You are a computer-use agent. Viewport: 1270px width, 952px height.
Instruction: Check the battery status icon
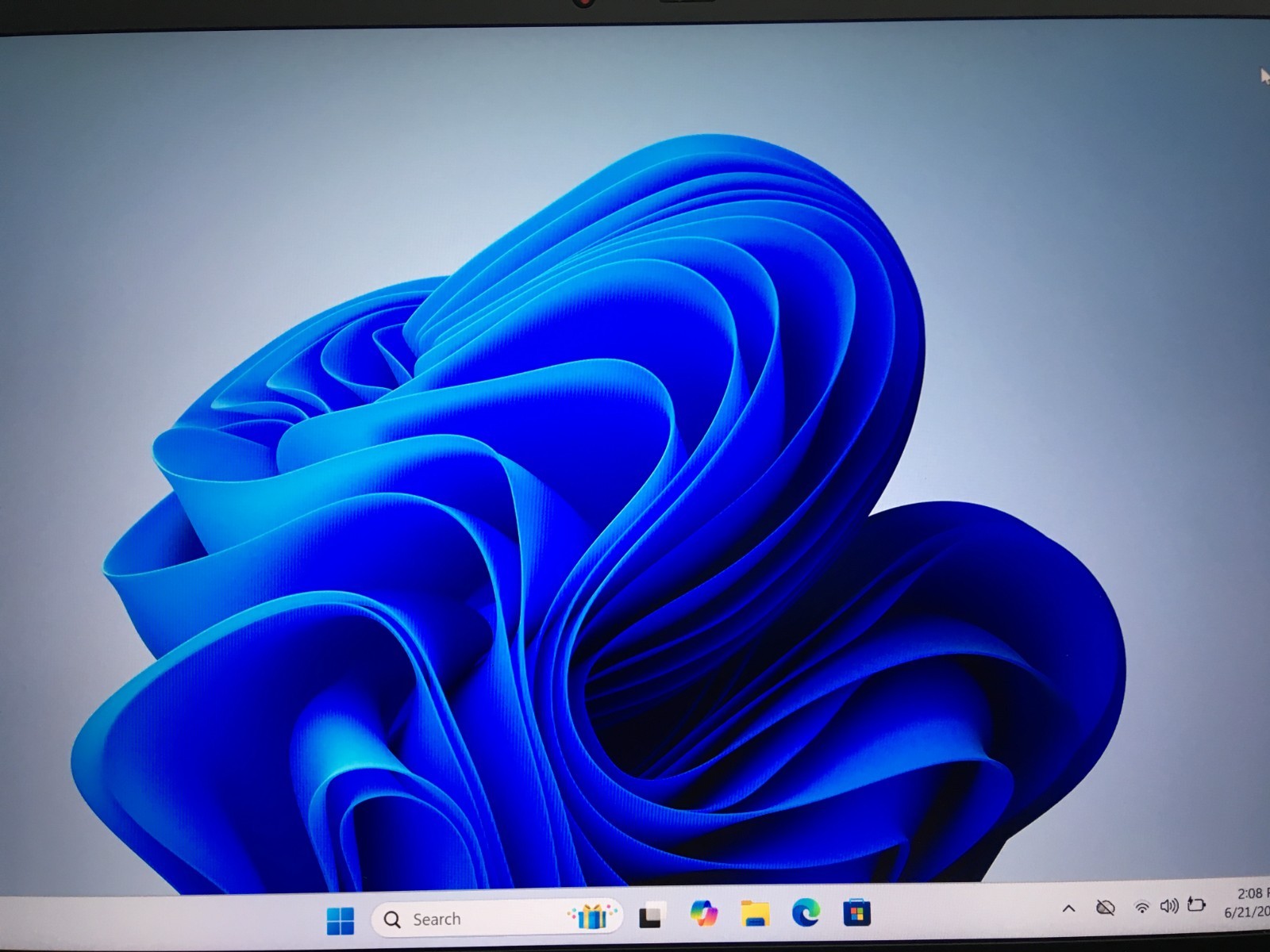point(1196,904)
